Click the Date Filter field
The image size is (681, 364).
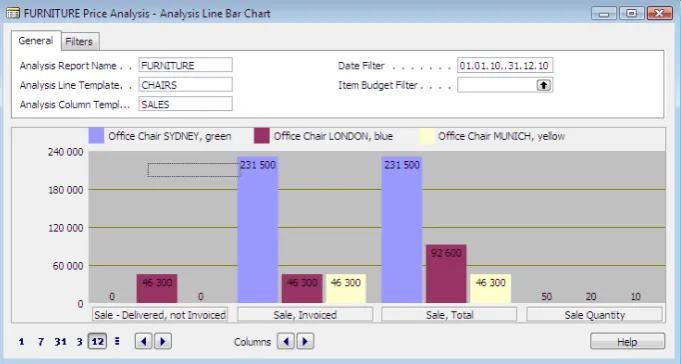click(505, 65)
